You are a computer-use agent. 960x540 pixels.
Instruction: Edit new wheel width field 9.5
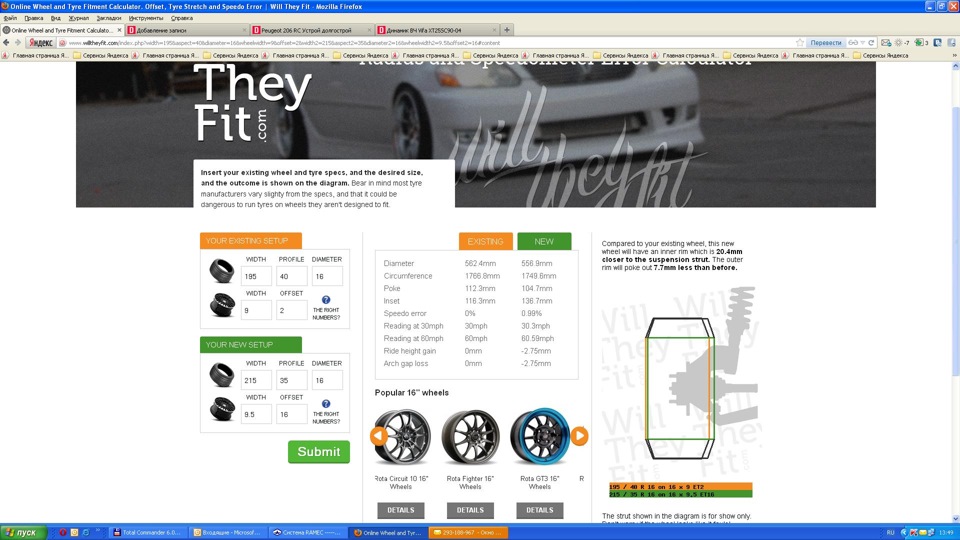pyautogui.click(x=256, y=414)
